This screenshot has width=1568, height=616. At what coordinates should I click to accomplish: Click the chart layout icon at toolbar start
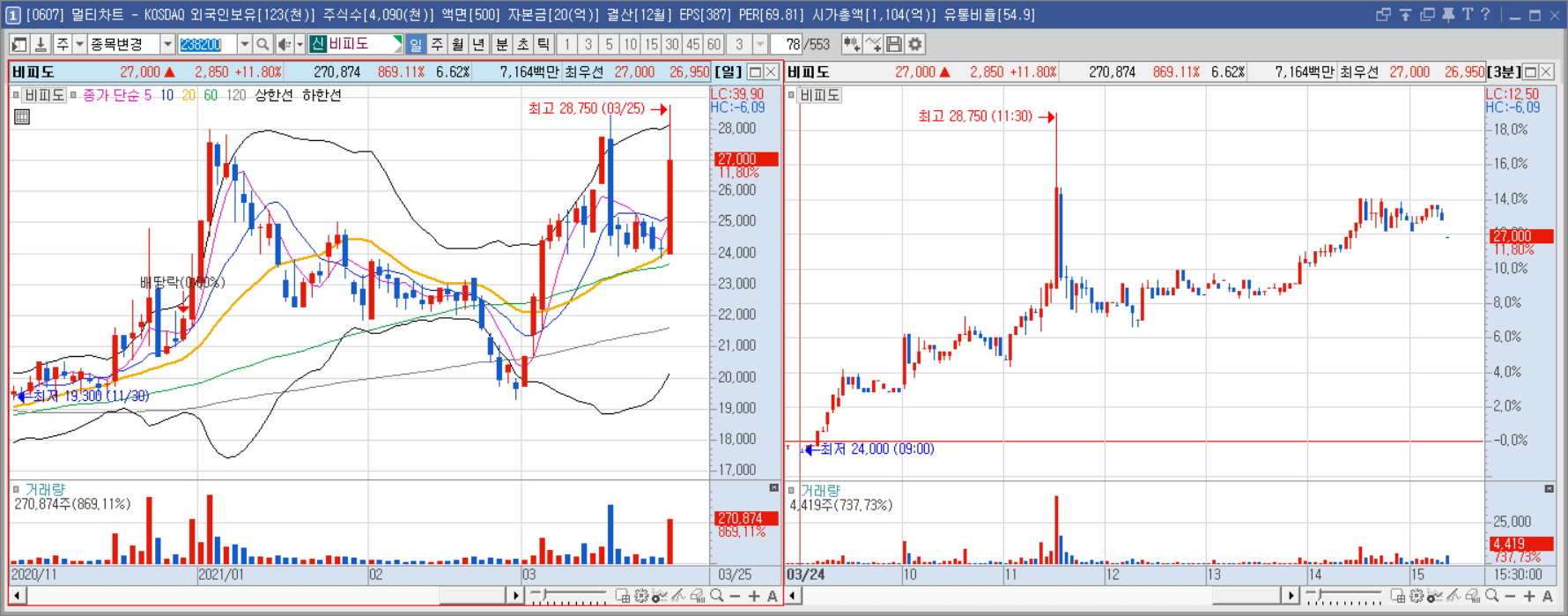pyautogui.click(x=18, y=44)
